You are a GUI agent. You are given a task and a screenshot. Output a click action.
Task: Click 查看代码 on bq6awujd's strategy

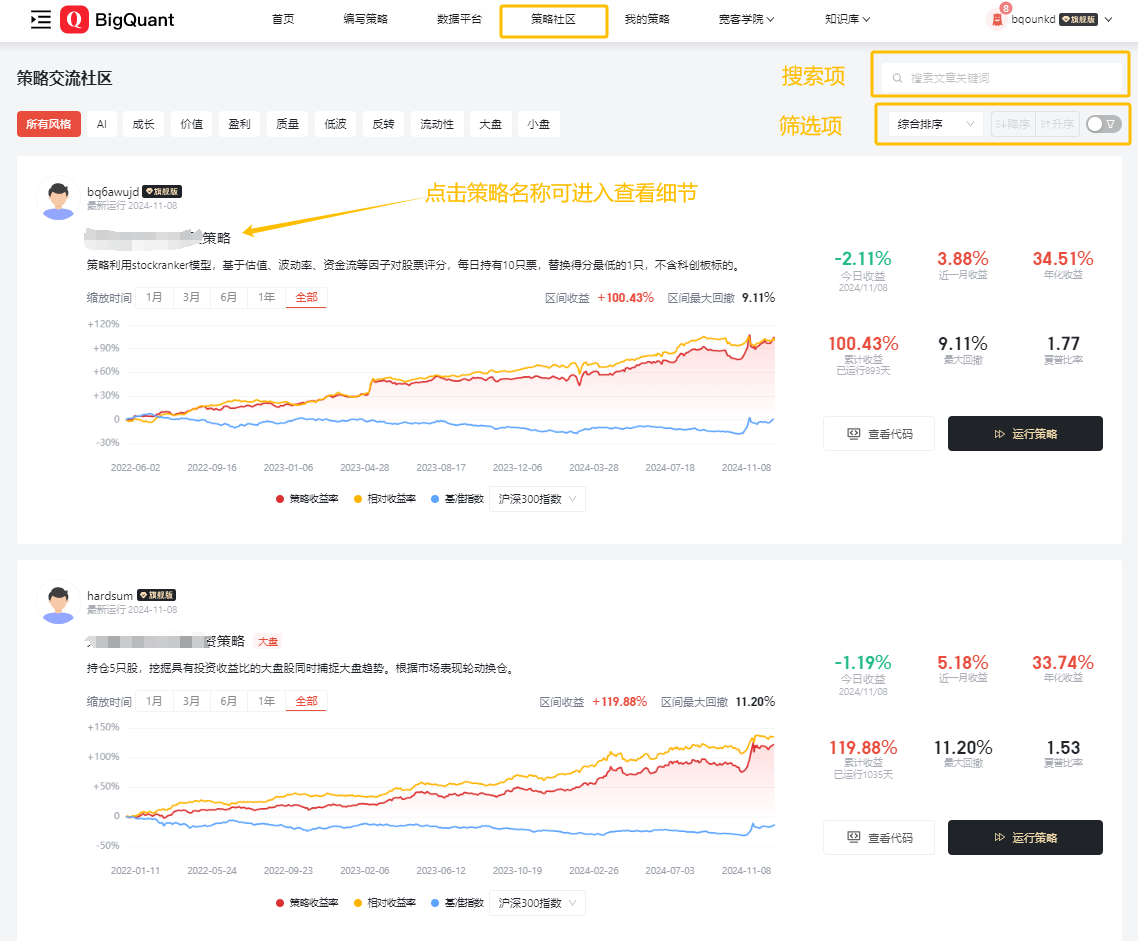tap(879, 434)
